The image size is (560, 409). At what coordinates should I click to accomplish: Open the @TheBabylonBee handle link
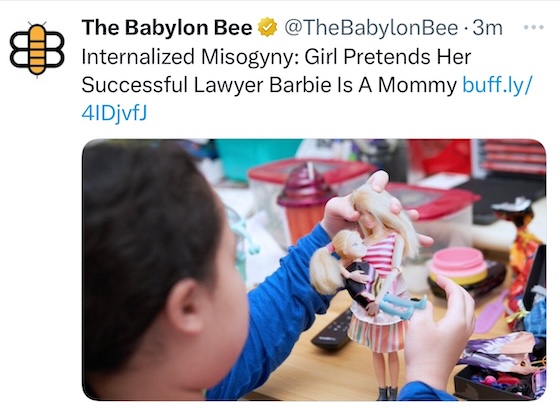(371, 28)
